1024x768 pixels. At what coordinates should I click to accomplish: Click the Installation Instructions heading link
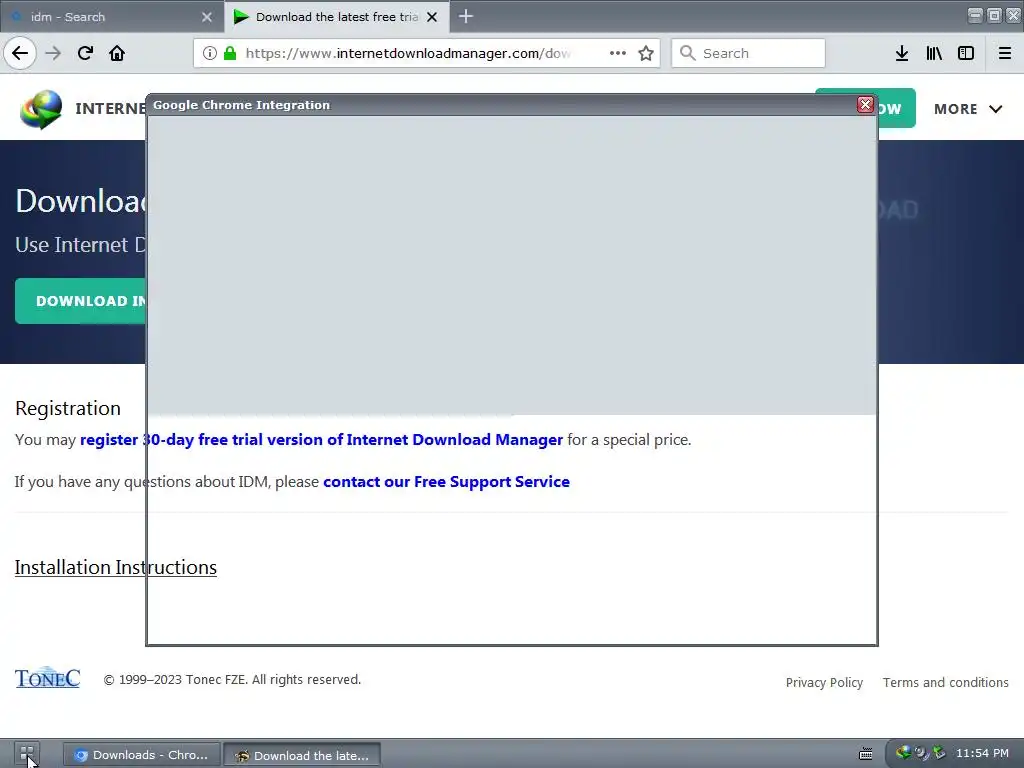[x=116, y=567]
